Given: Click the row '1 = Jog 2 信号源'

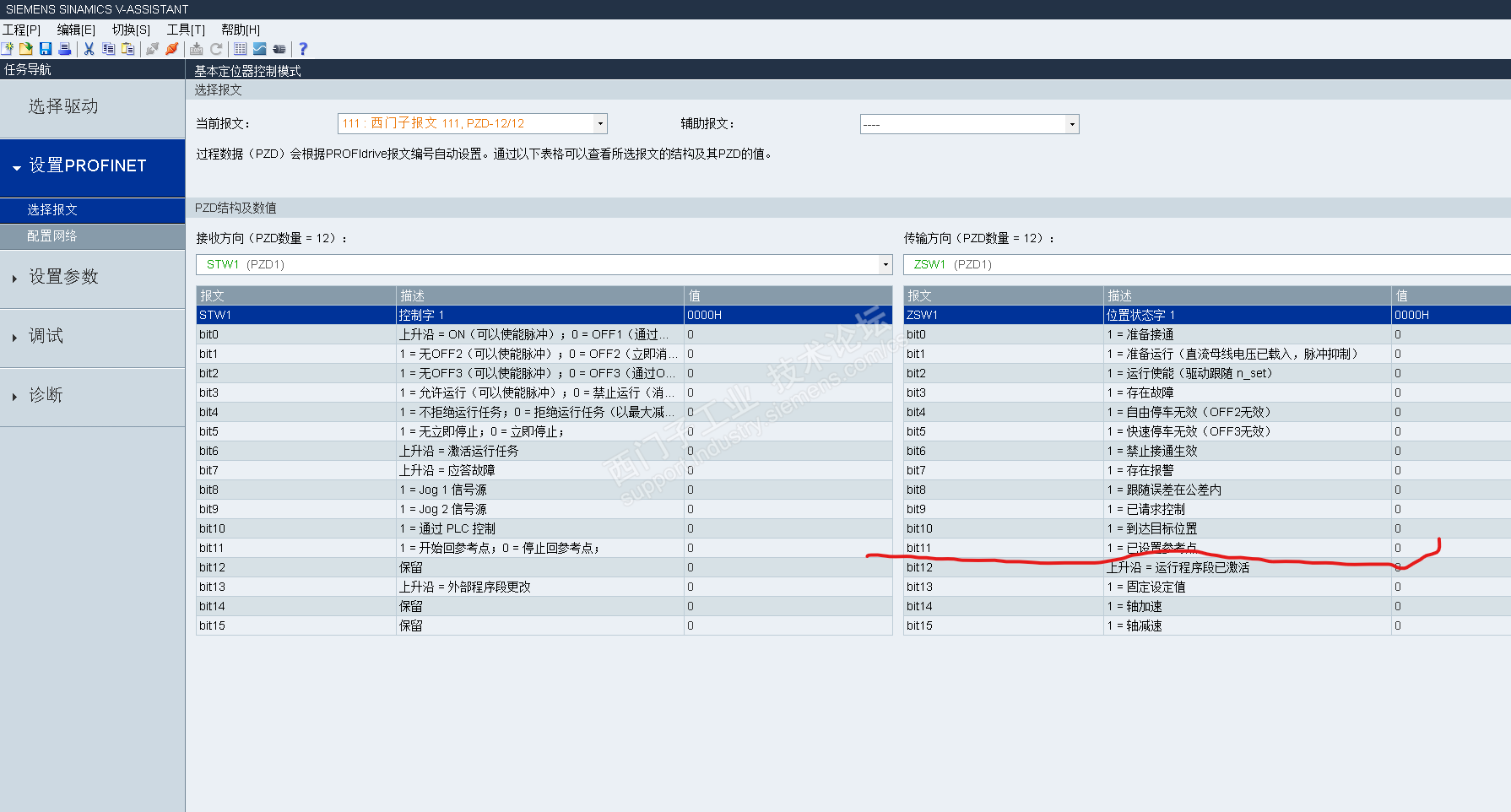Looking at the screenshot, I should pos(544,509).
